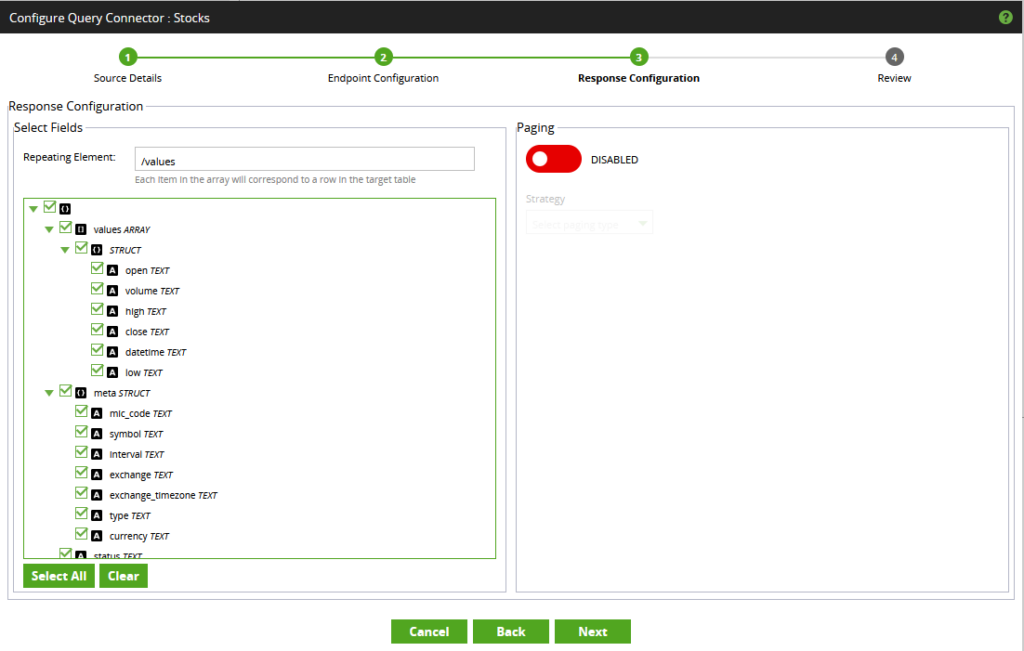This screenshot has width=1024, height=651.
Task: Collapse the values ARRAY tree node
Action: coord(49,228)
